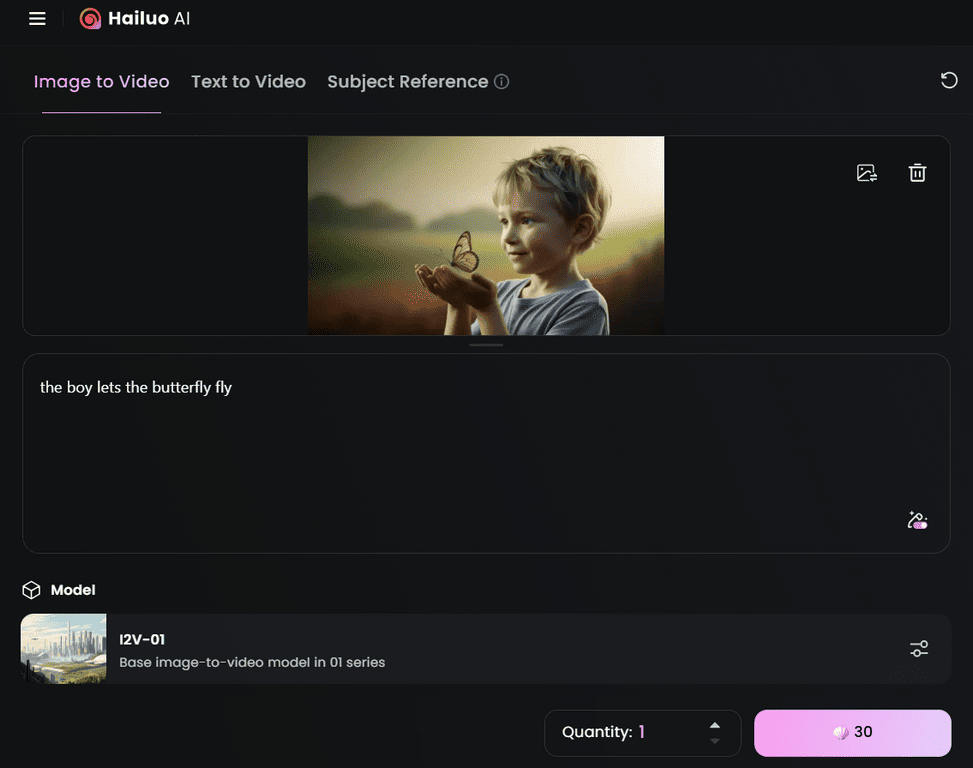This screenshot has width=973, height=768.
Task: Increase quantity with up arrow
Action: click(715, 725)
